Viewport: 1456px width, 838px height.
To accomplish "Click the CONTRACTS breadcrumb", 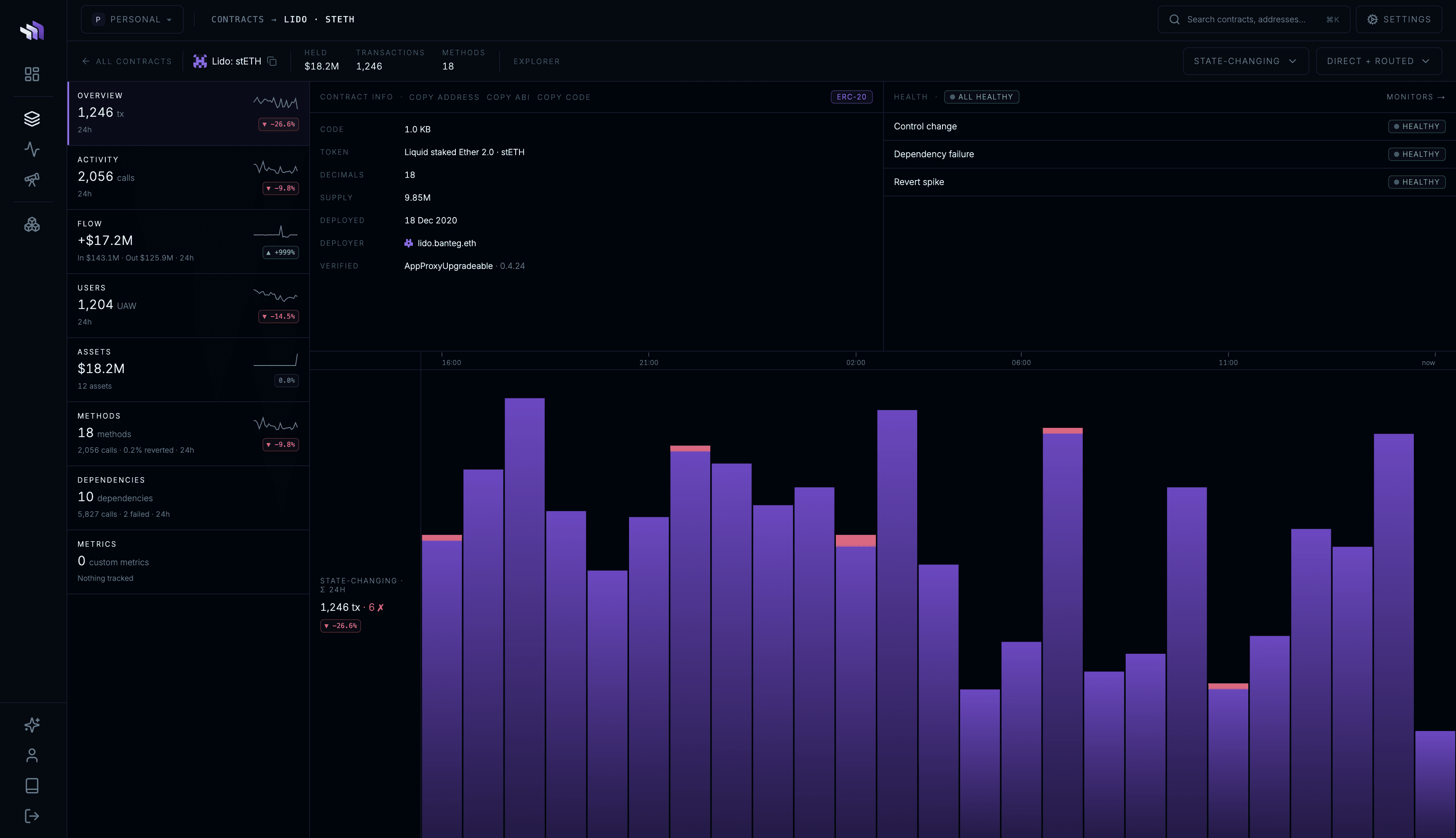I will [238, 19].
